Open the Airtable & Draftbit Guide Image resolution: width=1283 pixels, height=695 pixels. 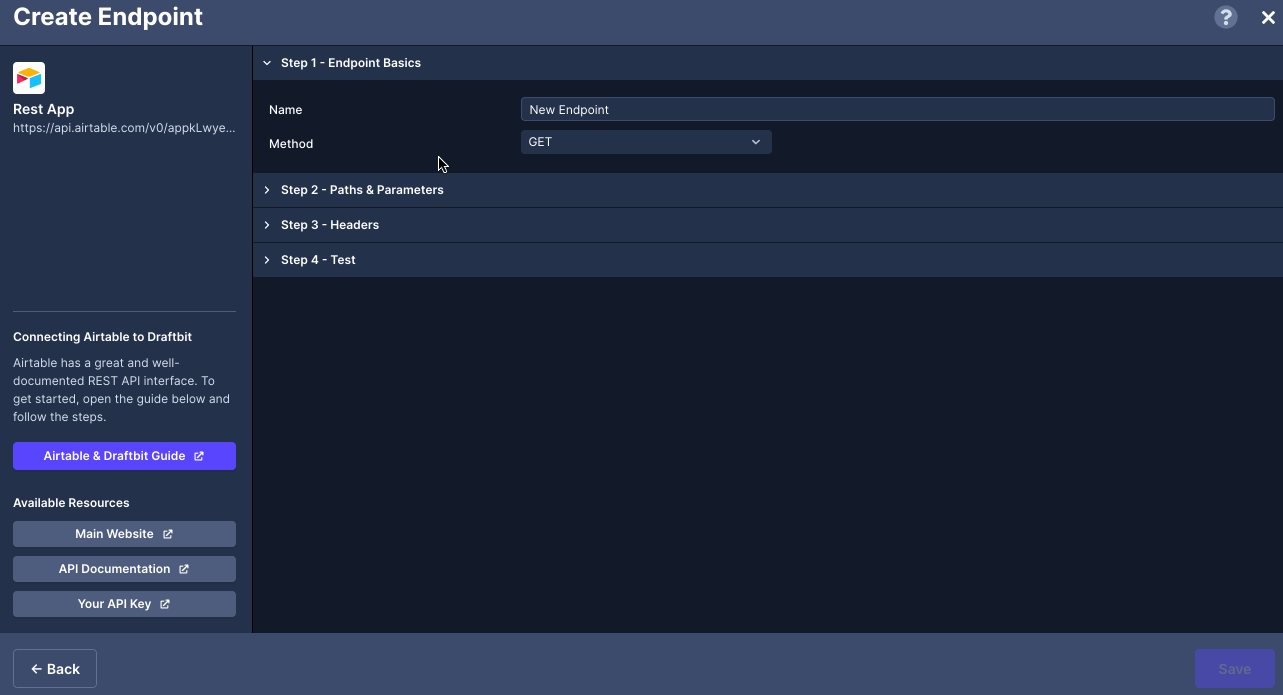click(x=124, y=456)
